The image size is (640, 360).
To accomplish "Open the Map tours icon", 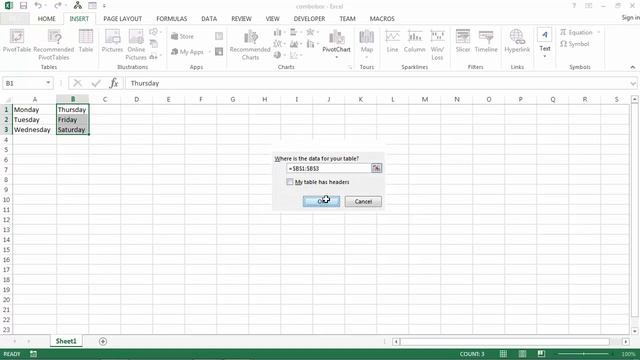I will [367, 43].
